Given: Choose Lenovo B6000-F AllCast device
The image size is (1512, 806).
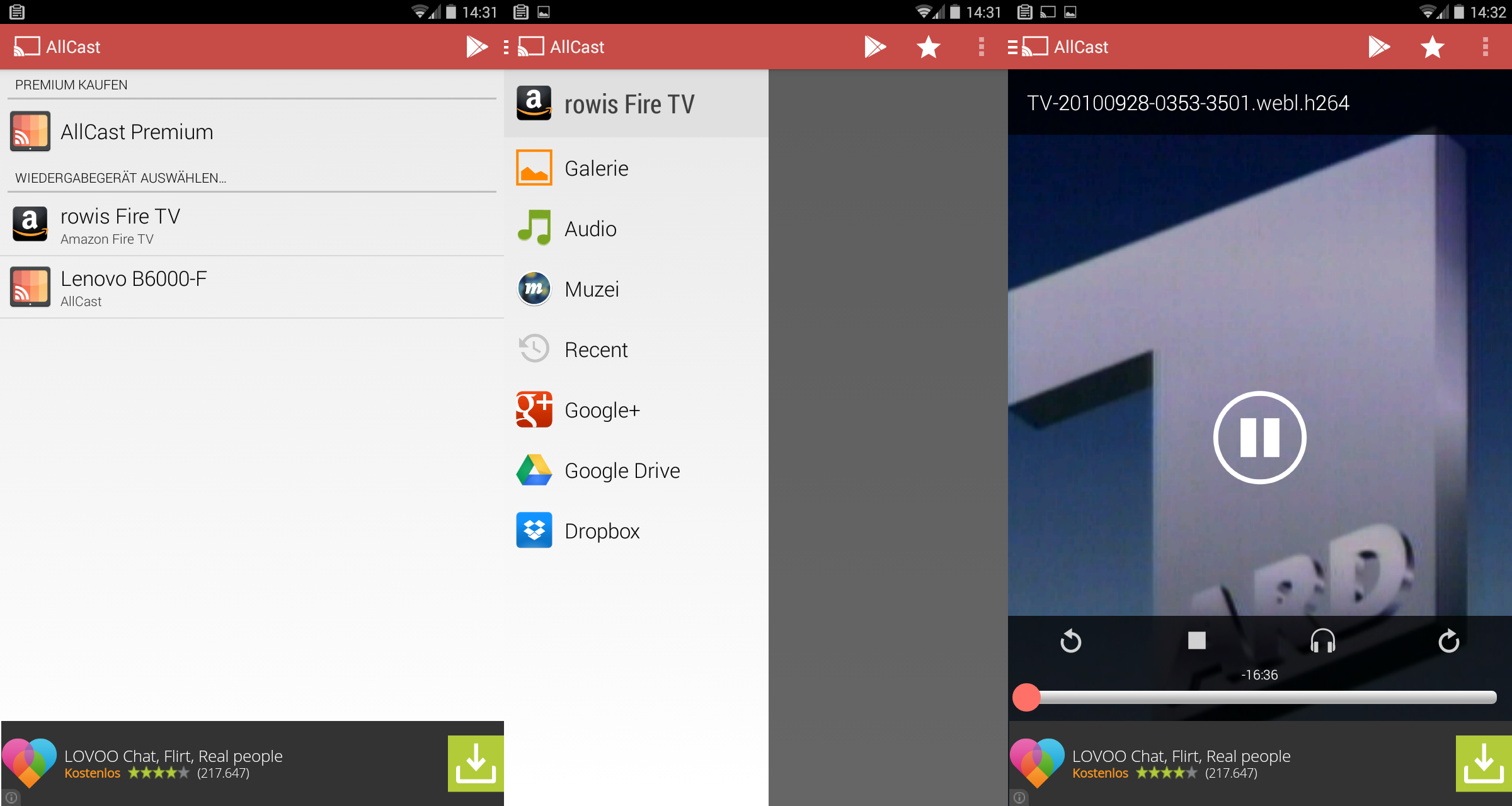Looking at the screenshot, I should [x=252, y=287].
